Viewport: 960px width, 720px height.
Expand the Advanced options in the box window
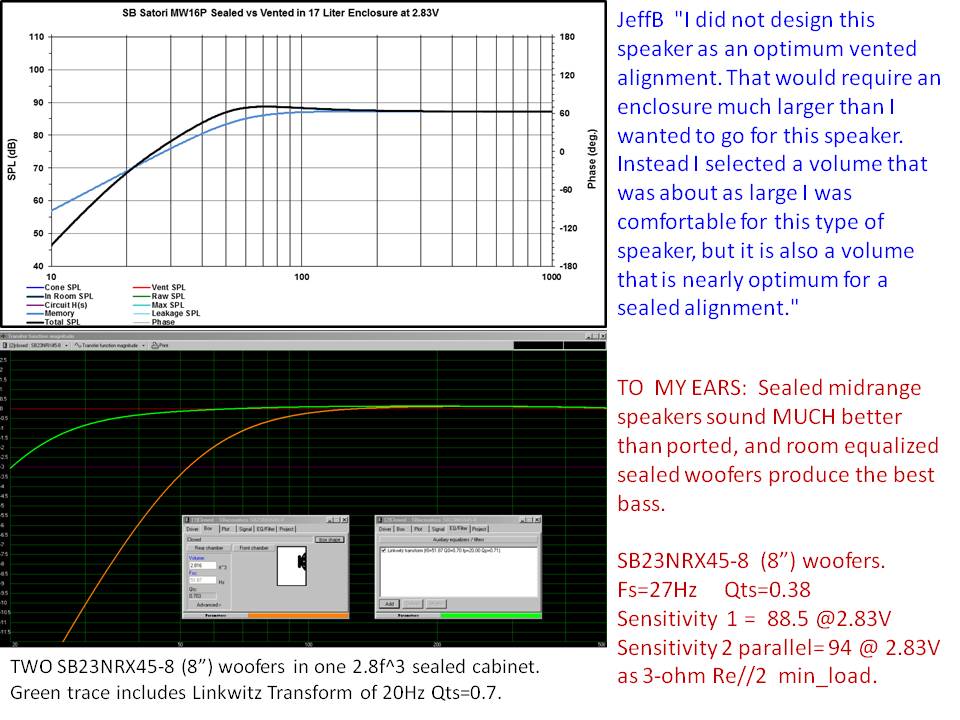(x=209, y=605)
